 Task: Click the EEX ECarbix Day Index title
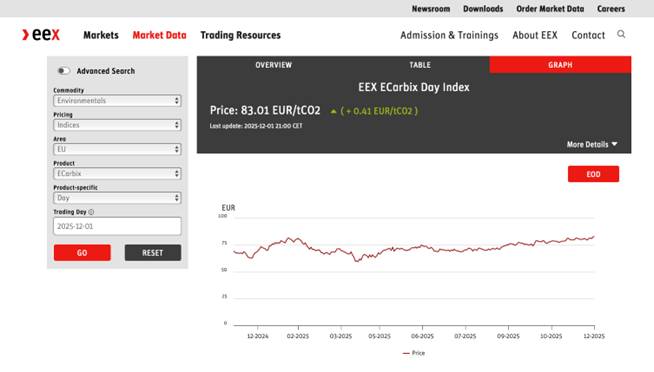click(x=414, y=87)
